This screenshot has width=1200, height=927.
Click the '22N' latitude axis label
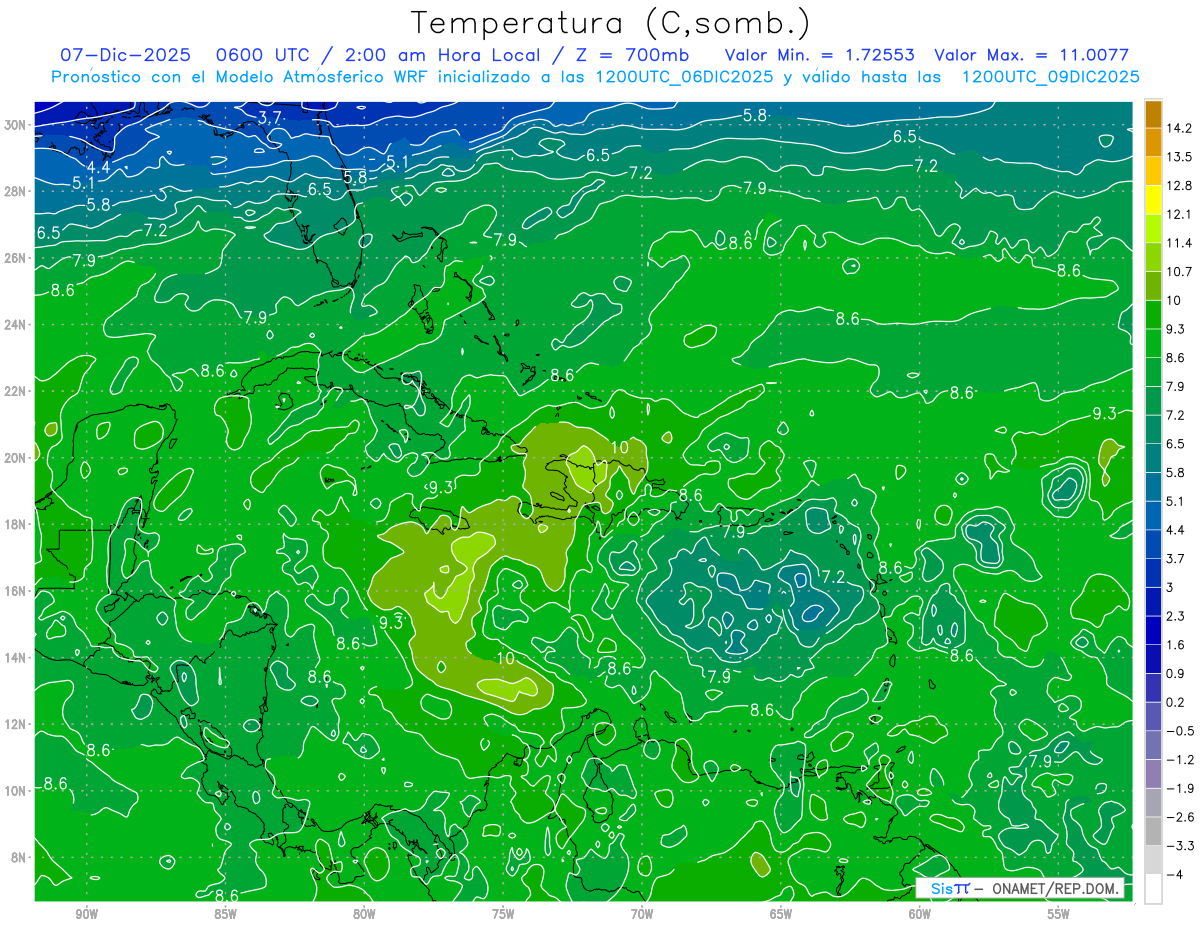[x=15, y=391]
